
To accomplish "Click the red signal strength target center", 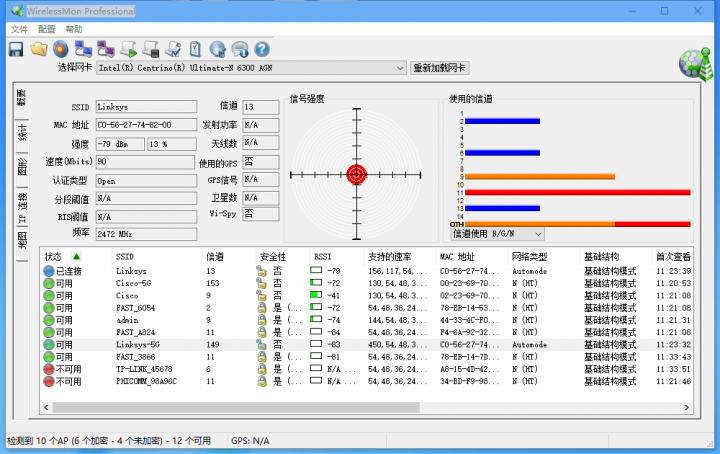I will coord(356,174).
